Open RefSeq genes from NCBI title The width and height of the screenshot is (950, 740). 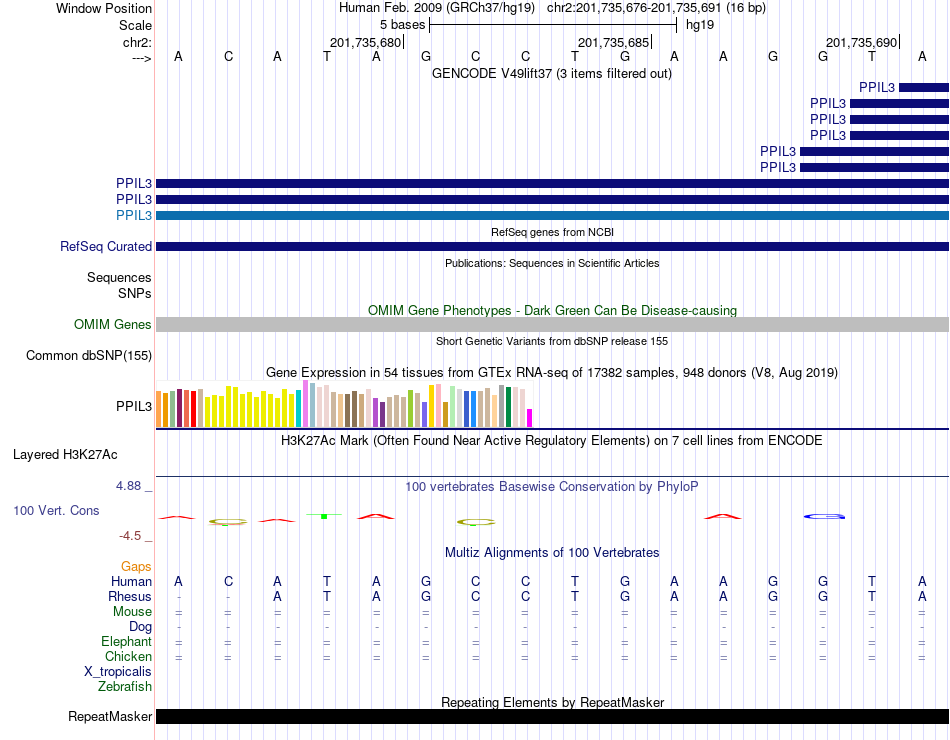(x=552, y=232)
